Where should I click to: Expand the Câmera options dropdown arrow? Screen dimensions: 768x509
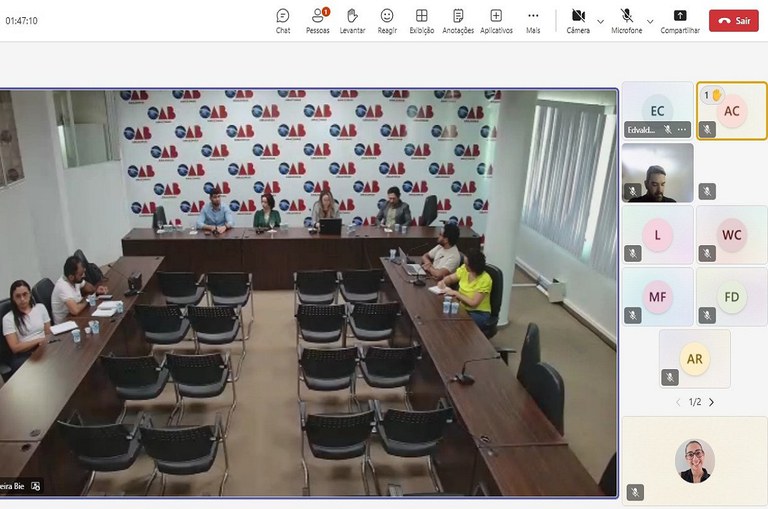[x=600, y=21]
